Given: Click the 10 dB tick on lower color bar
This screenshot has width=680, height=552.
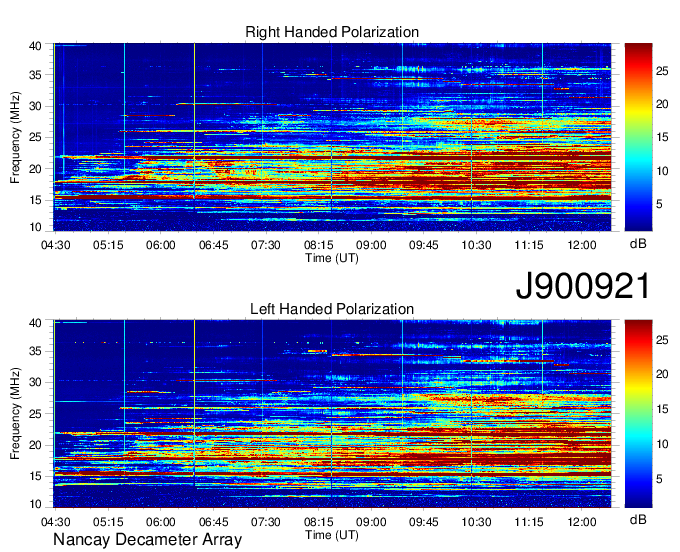Looking at the screenshot, I should coord(662,444).
